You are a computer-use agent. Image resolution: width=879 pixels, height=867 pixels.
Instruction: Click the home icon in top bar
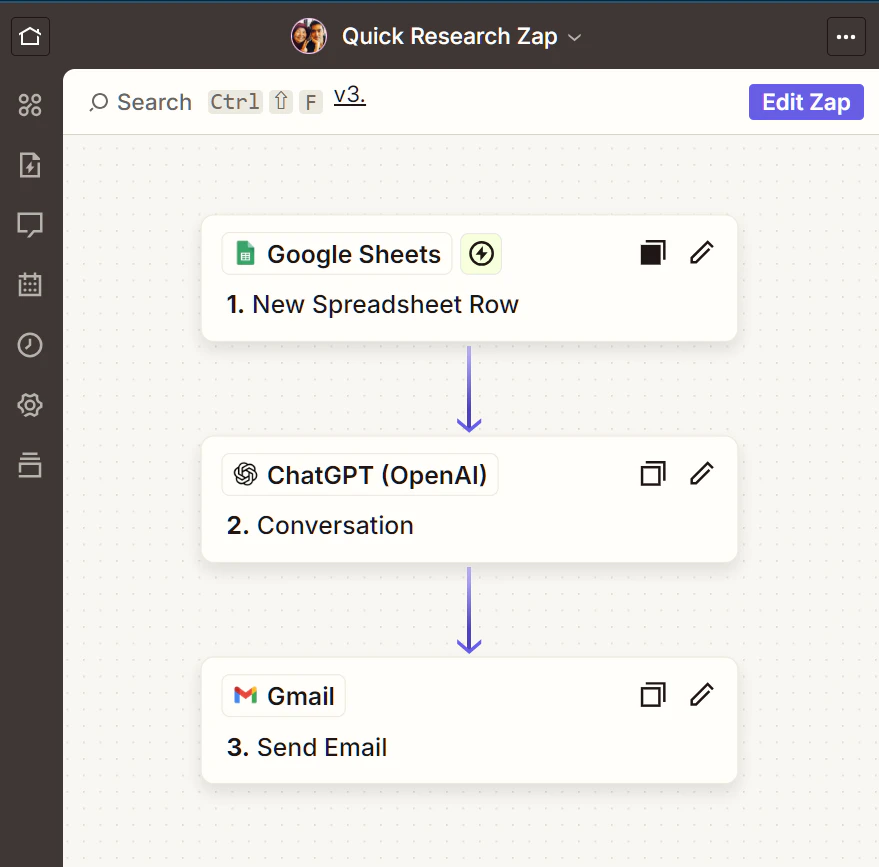pos(30,36)
